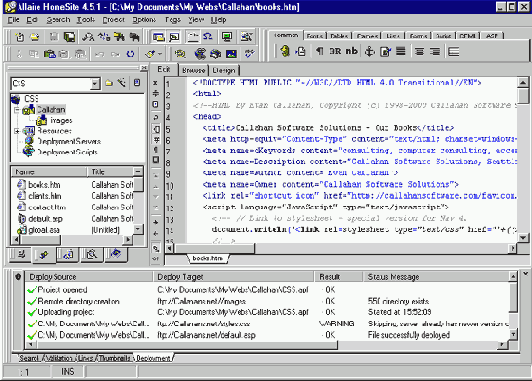Select the Validation results tab
532x381 pixels.
pyautogui.click(x=58, y=358)
